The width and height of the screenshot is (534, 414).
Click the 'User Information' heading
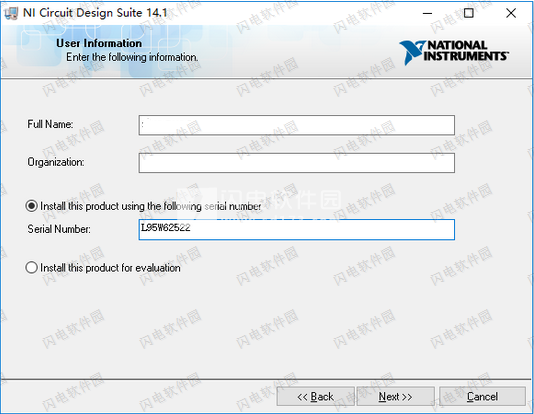point(99,43)
